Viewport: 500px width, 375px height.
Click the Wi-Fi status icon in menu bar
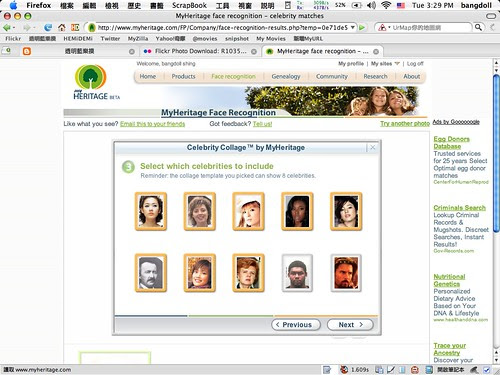[386, 5]
